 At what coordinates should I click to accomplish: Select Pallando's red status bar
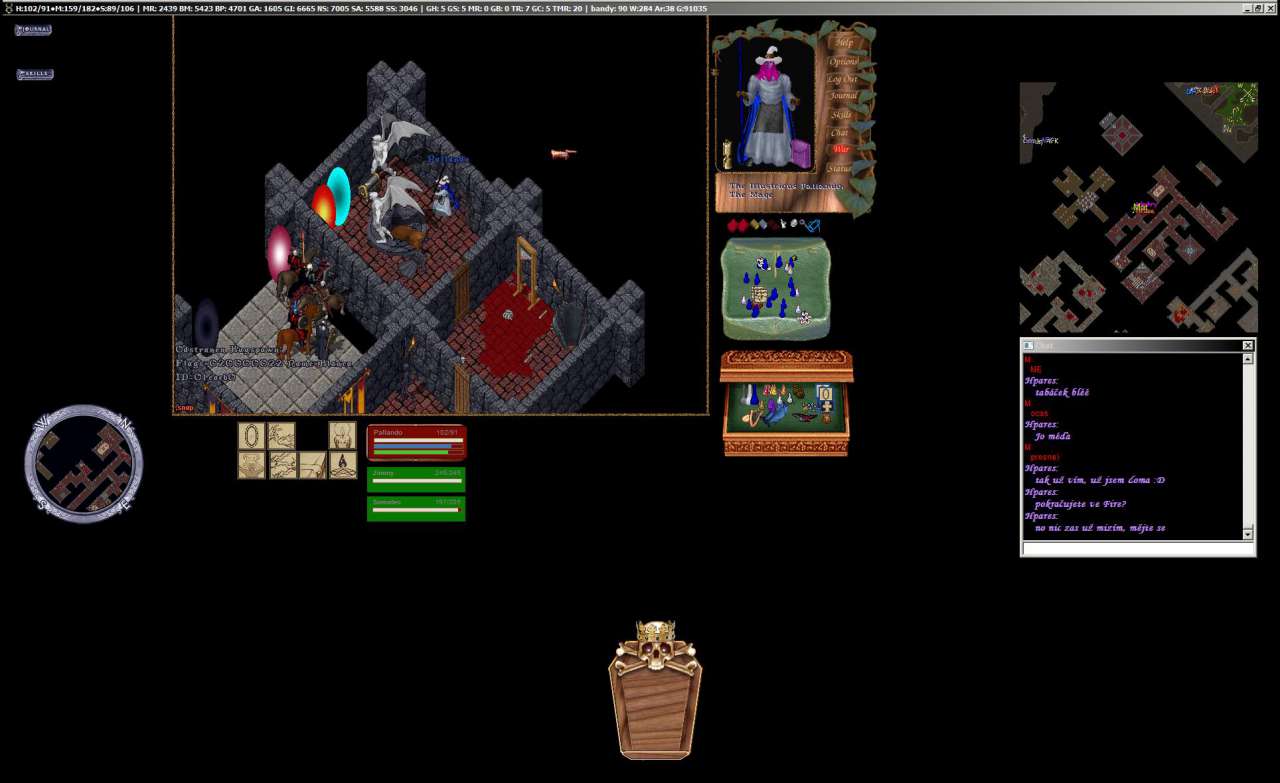point(416,442)
